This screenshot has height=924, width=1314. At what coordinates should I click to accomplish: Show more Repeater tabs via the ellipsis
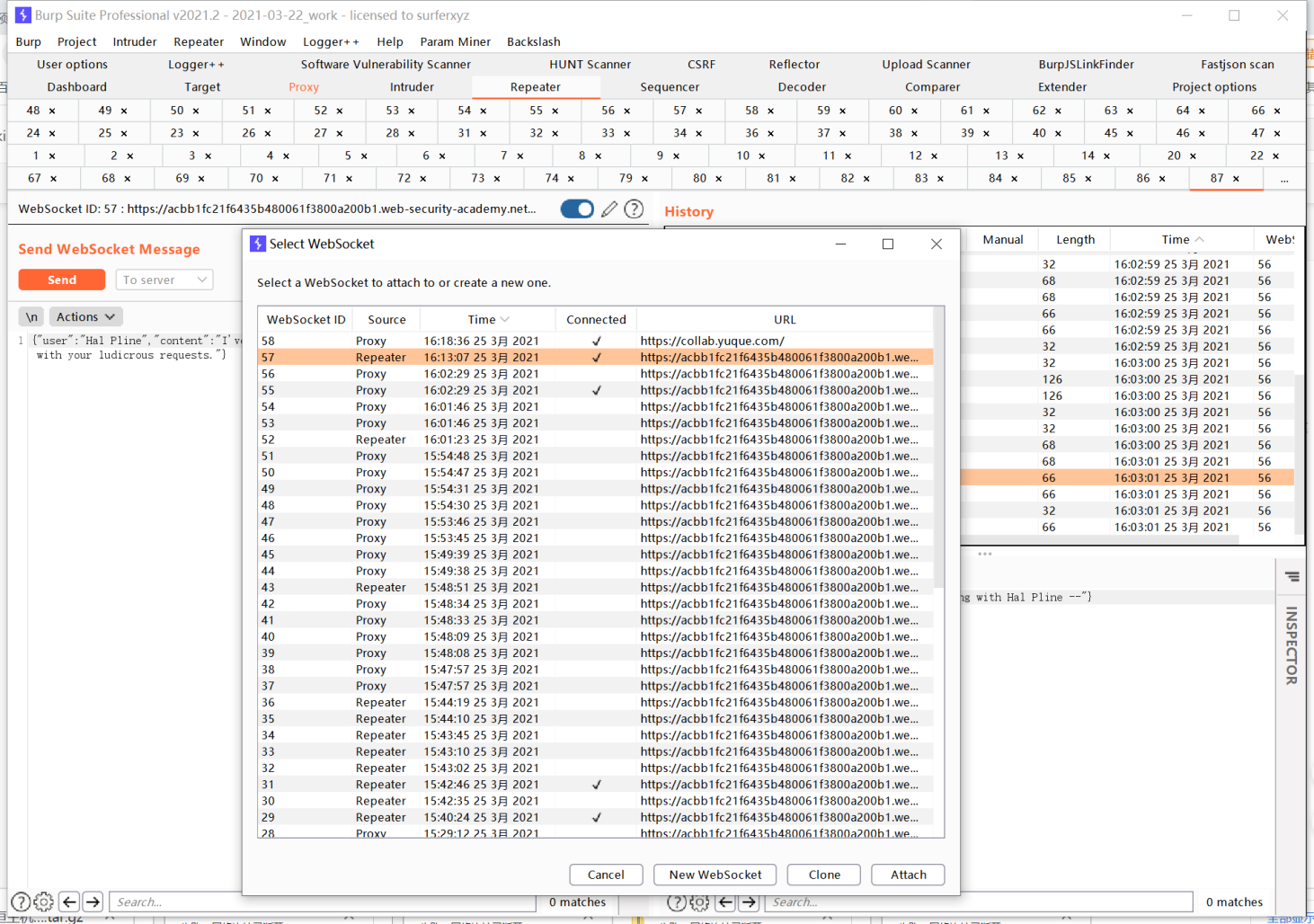[x=1284, y=179]
